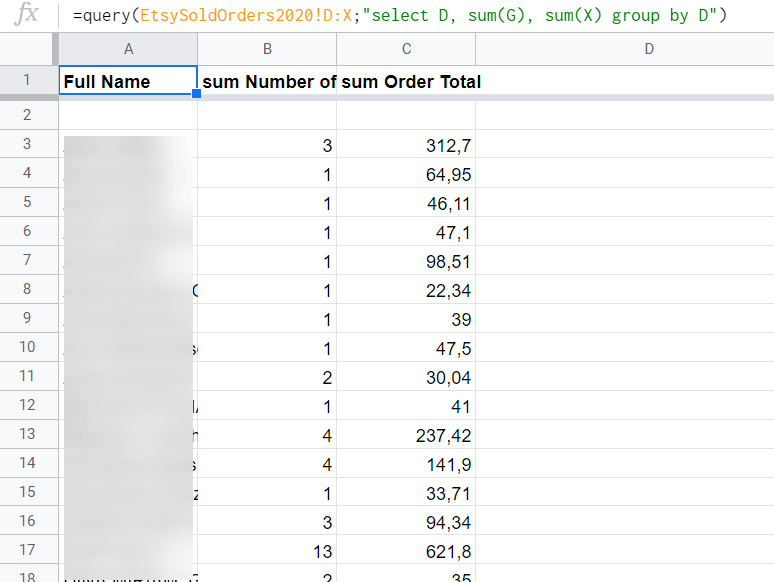
Task: Select row 7 header
Action: click(27, 260)
